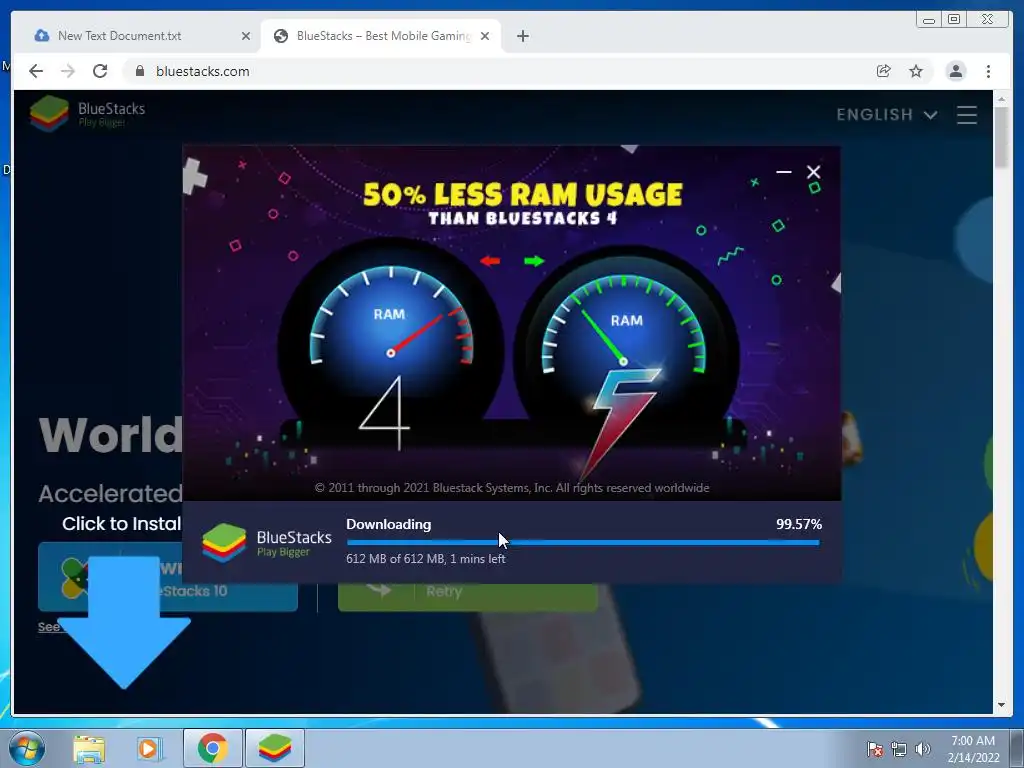Click the network tray icon

pos(899,749)
